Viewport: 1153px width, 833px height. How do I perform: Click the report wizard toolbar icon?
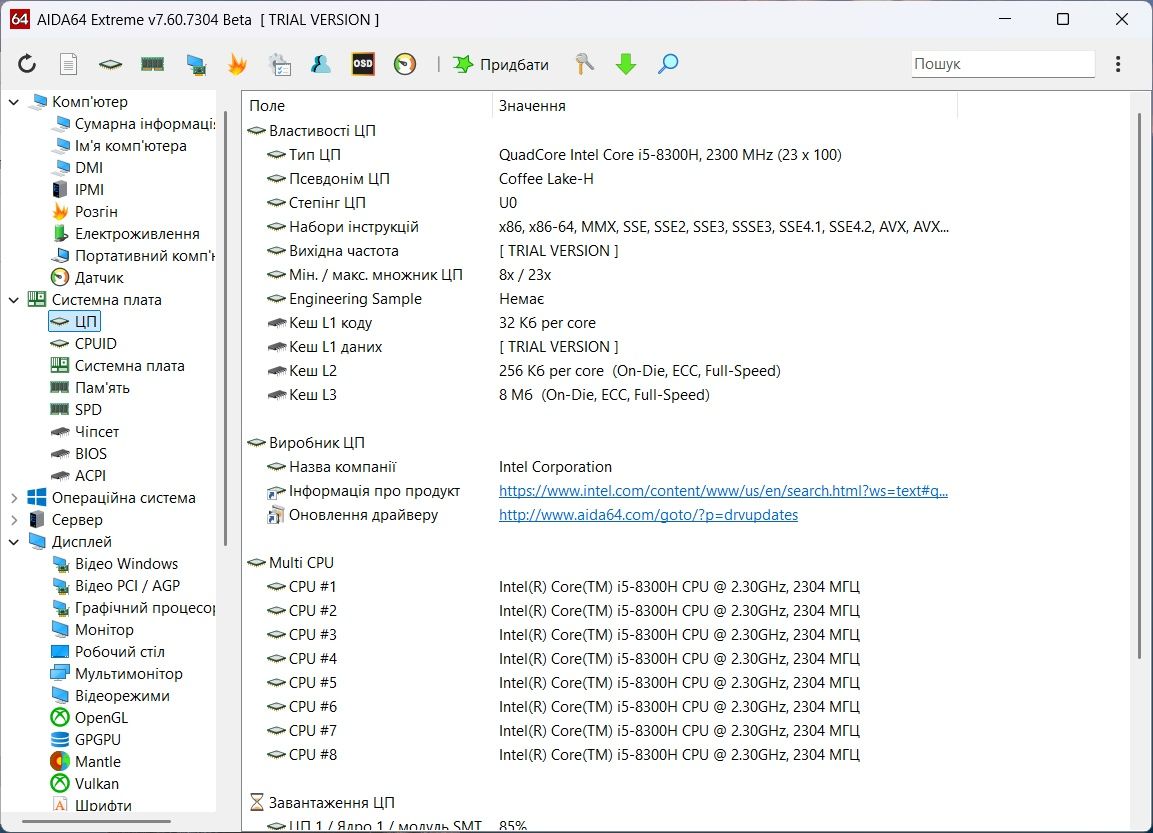point(279,65)
